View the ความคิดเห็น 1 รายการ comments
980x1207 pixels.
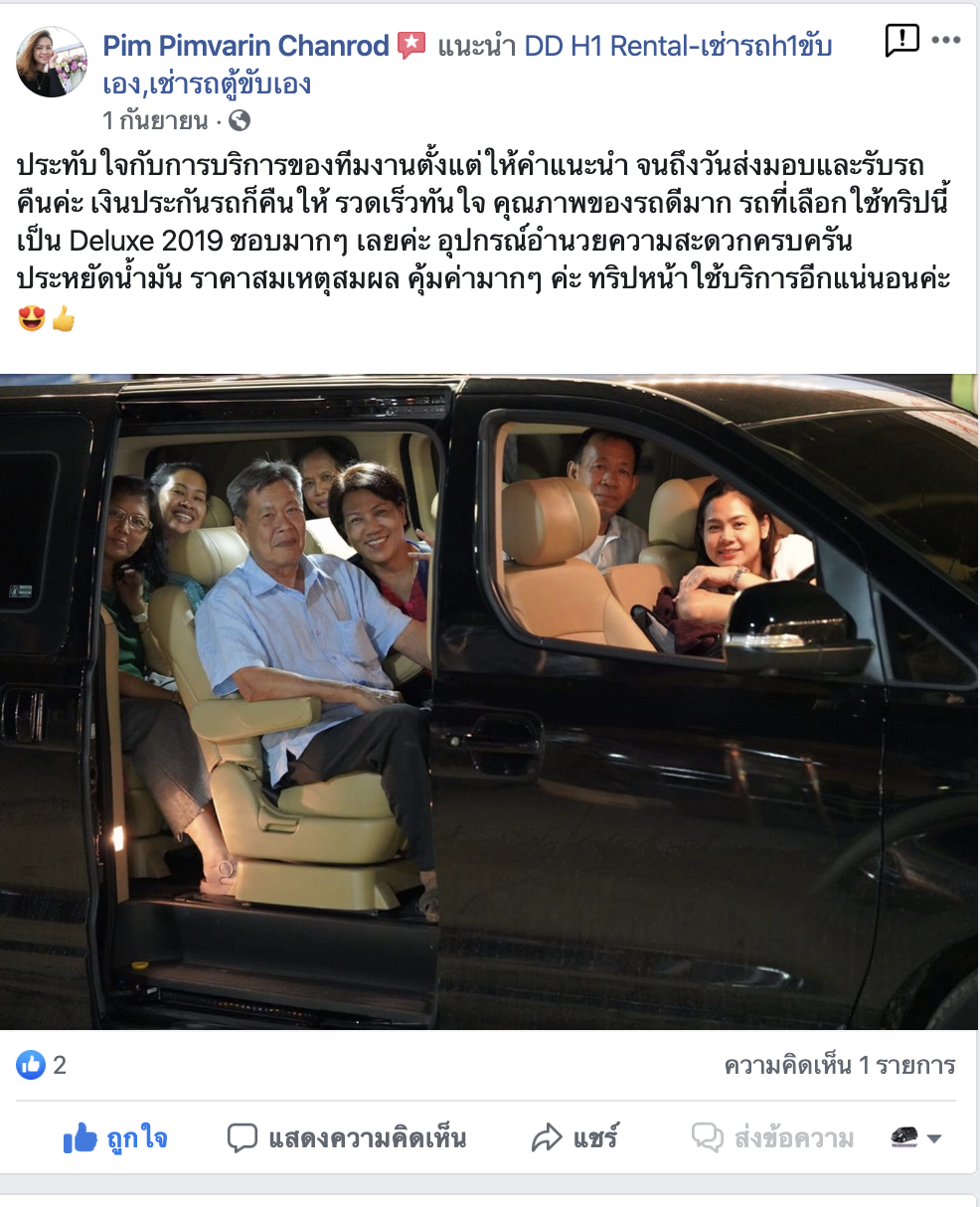coord(840,1066)
